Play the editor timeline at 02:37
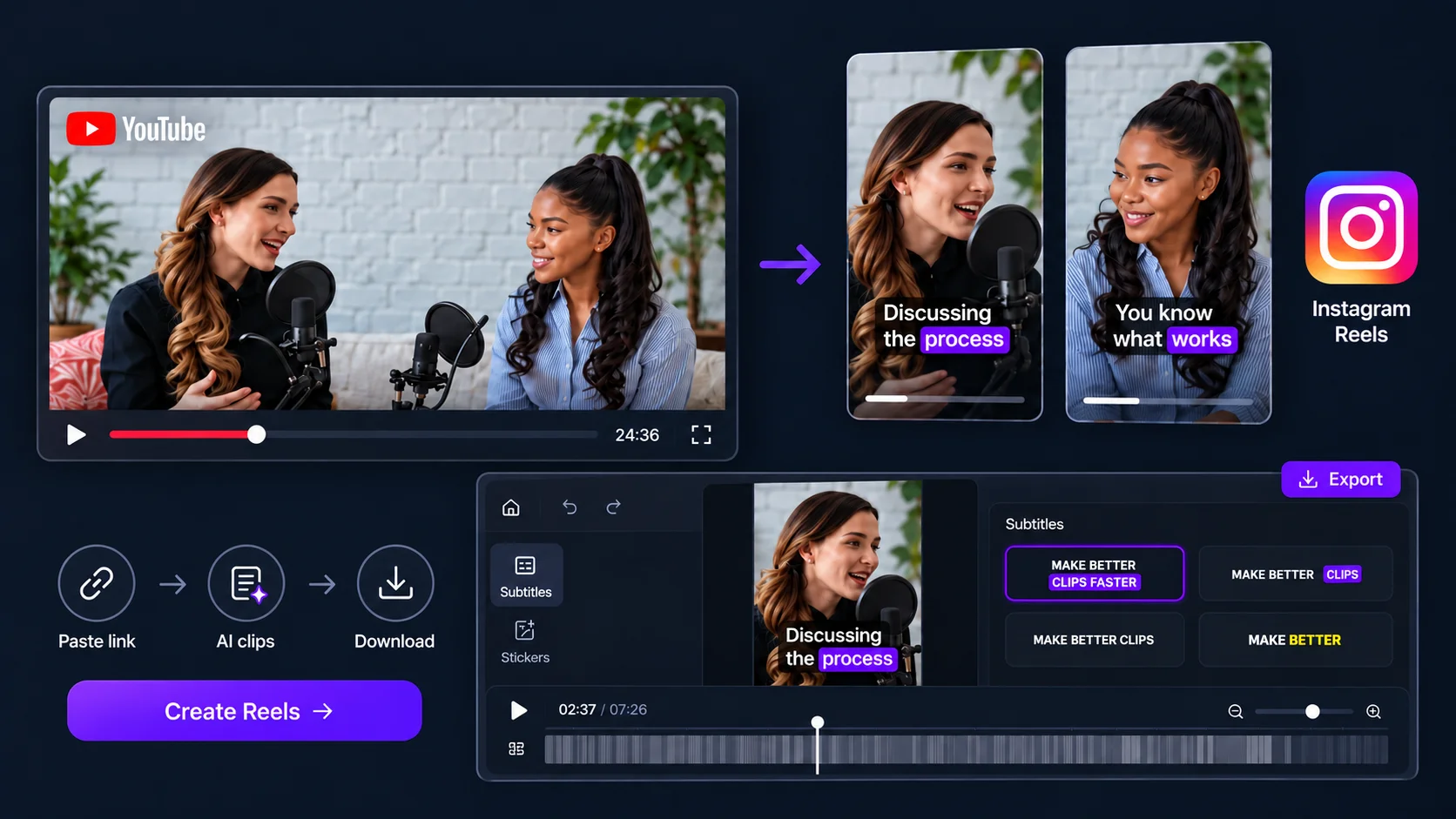The height and width of the screenshot is (819, 1456). 518,711
